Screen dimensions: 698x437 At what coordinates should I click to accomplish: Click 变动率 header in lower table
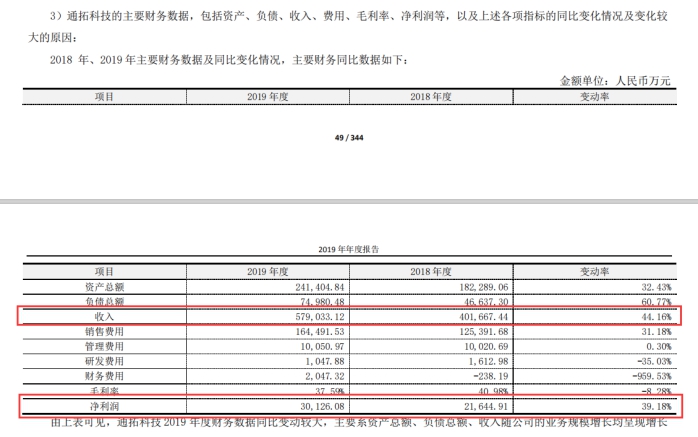(595, 271)
